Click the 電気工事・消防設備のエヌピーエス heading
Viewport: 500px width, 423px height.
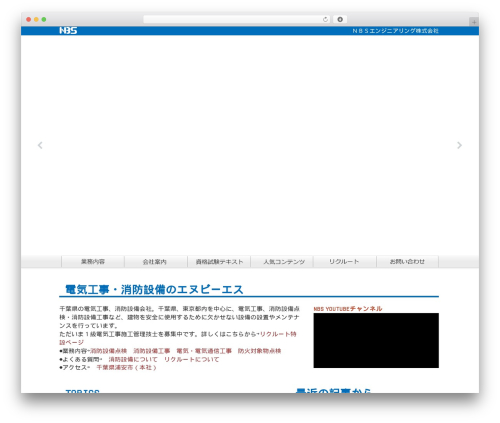pos(154,289)
